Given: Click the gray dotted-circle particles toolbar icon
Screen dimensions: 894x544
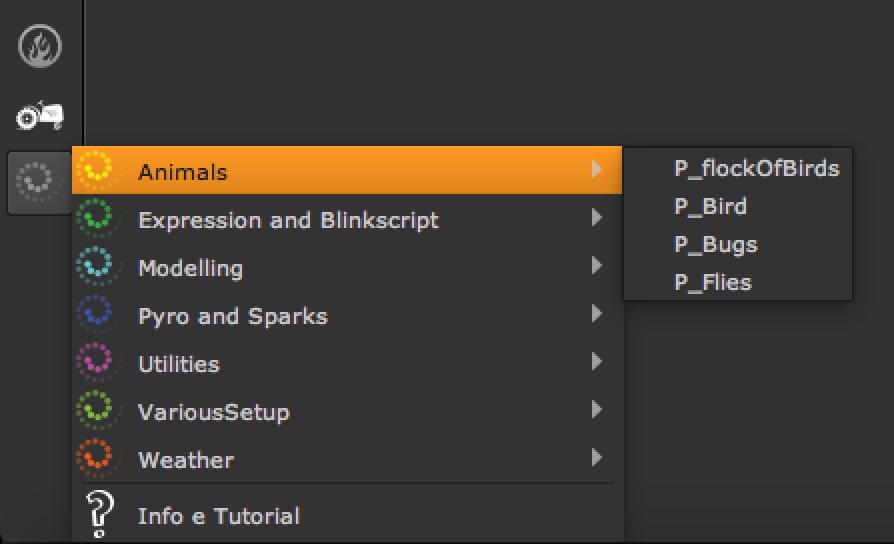Looking at the screenshot, I should [38, 181].
